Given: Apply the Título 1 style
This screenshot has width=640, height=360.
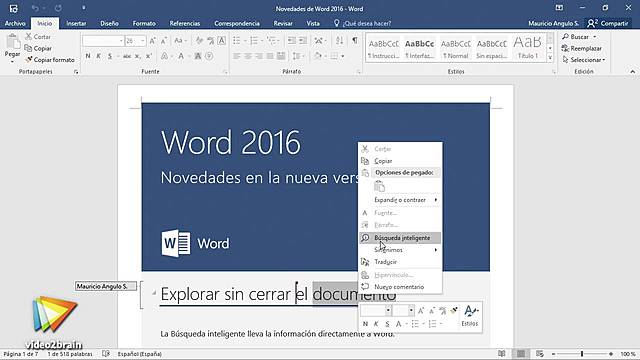Looking at the screenshot, I should [x=528, y=48].
